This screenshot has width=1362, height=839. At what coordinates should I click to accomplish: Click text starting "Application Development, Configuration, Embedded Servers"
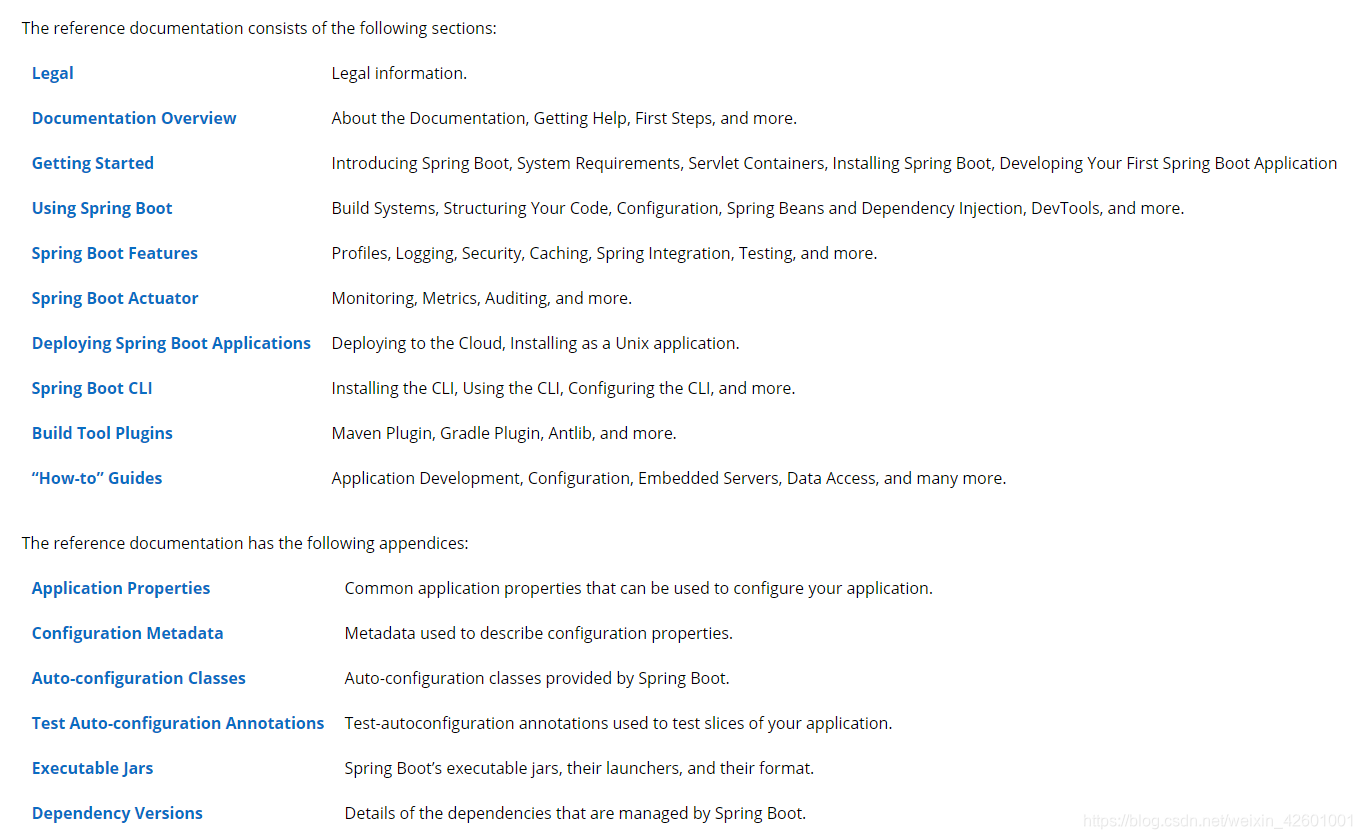pos(669,478)
